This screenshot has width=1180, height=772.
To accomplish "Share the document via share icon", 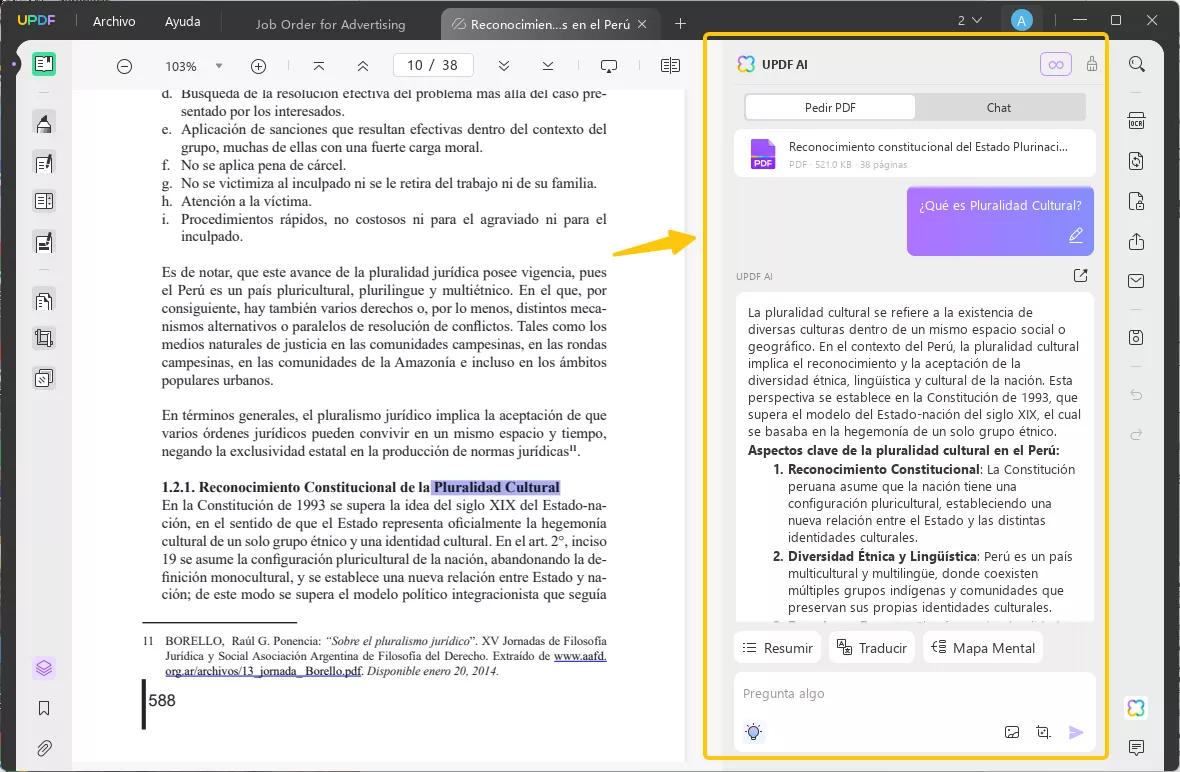I will click(1136, 242).
